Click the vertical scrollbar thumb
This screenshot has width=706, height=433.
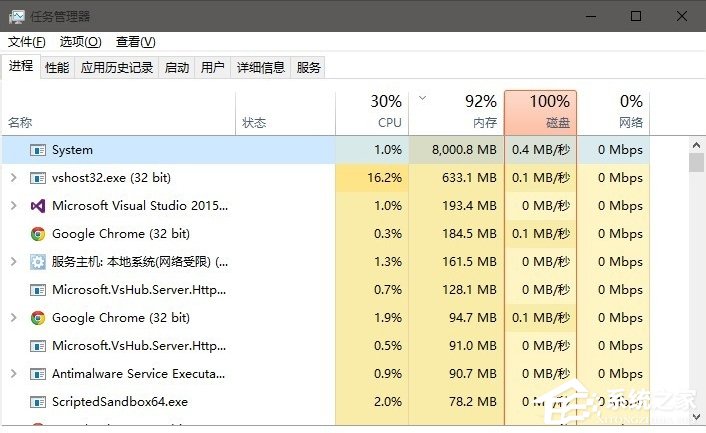tap(696, 162)
